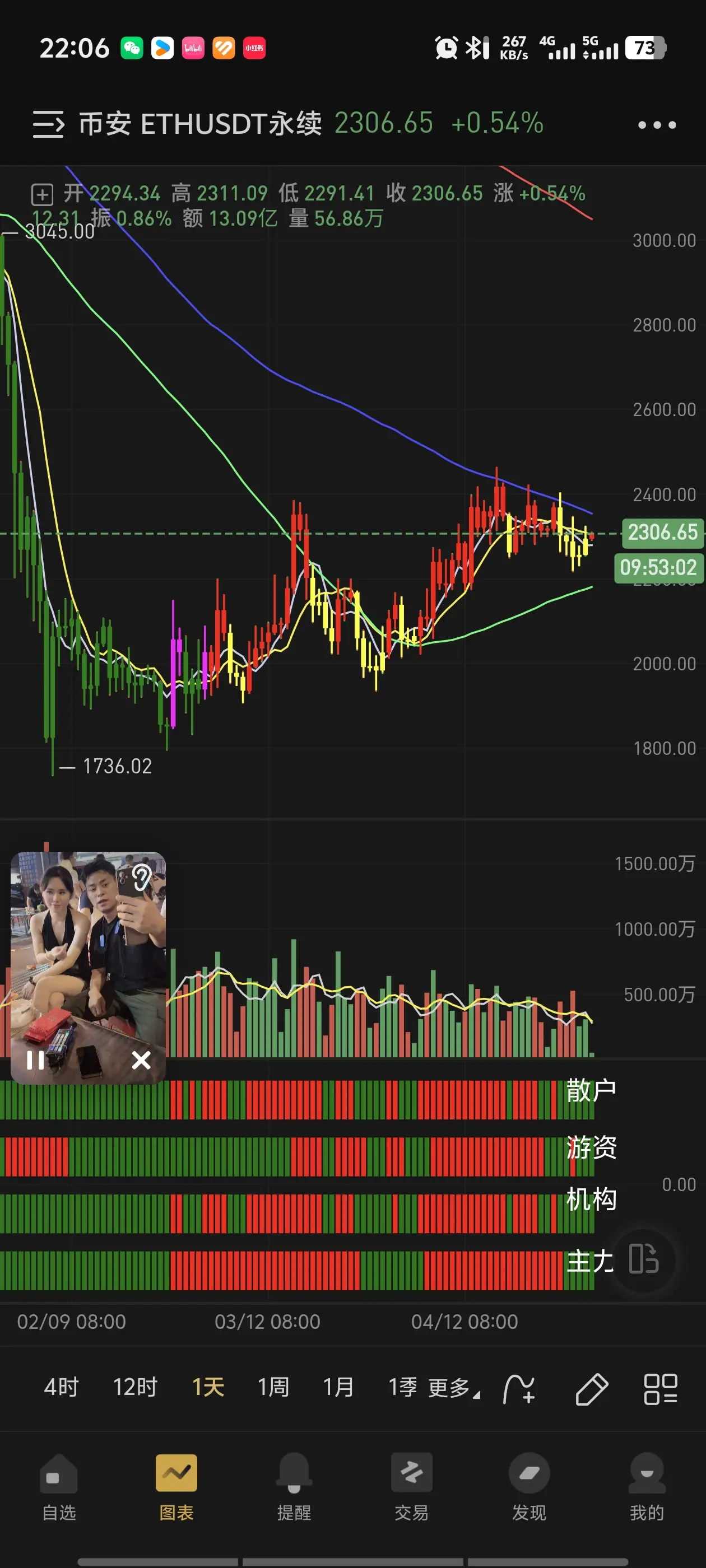This screenshot has height=1568, width=706.
Task: Select the 12时 timeframe
Action: (135, 1387)
